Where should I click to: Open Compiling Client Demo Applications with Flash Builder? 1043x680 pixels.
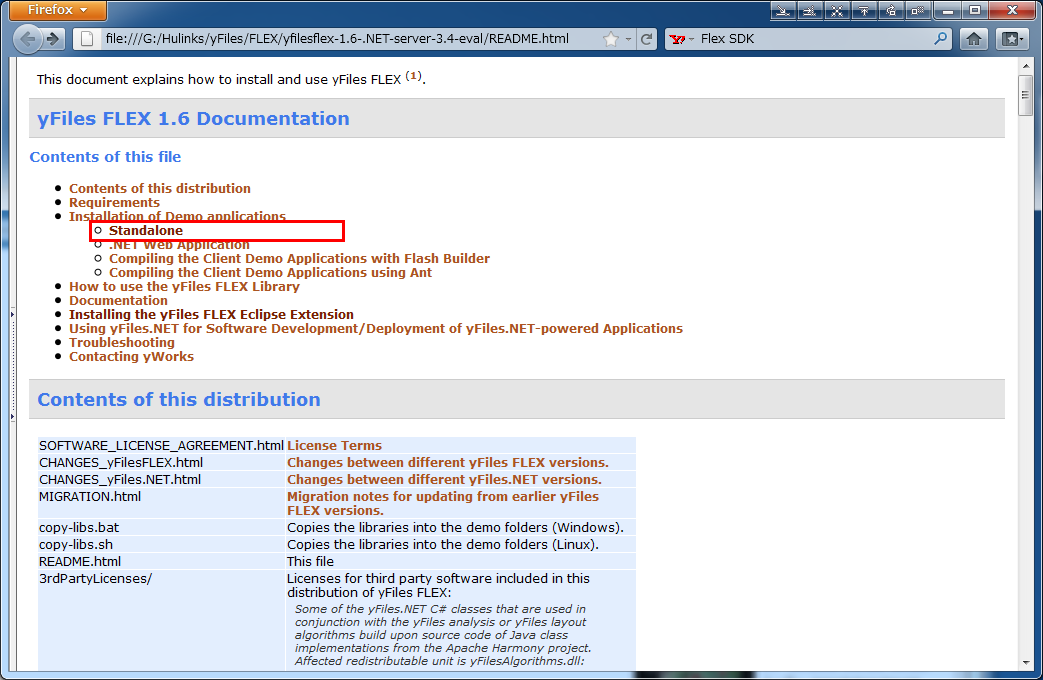[x=299, y=258]
